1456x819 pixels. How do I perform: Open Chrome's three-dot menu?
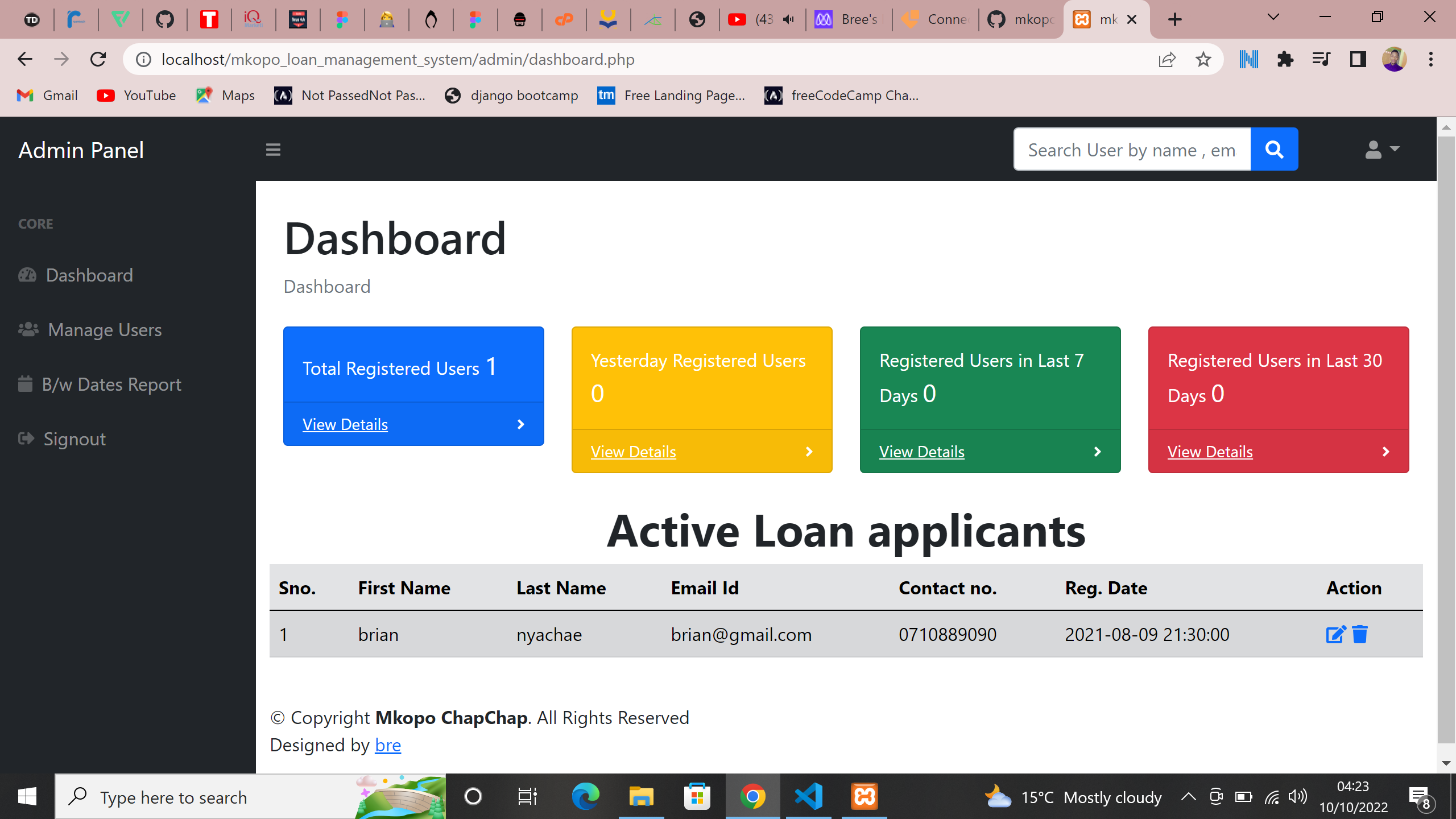pos(1430,59)
